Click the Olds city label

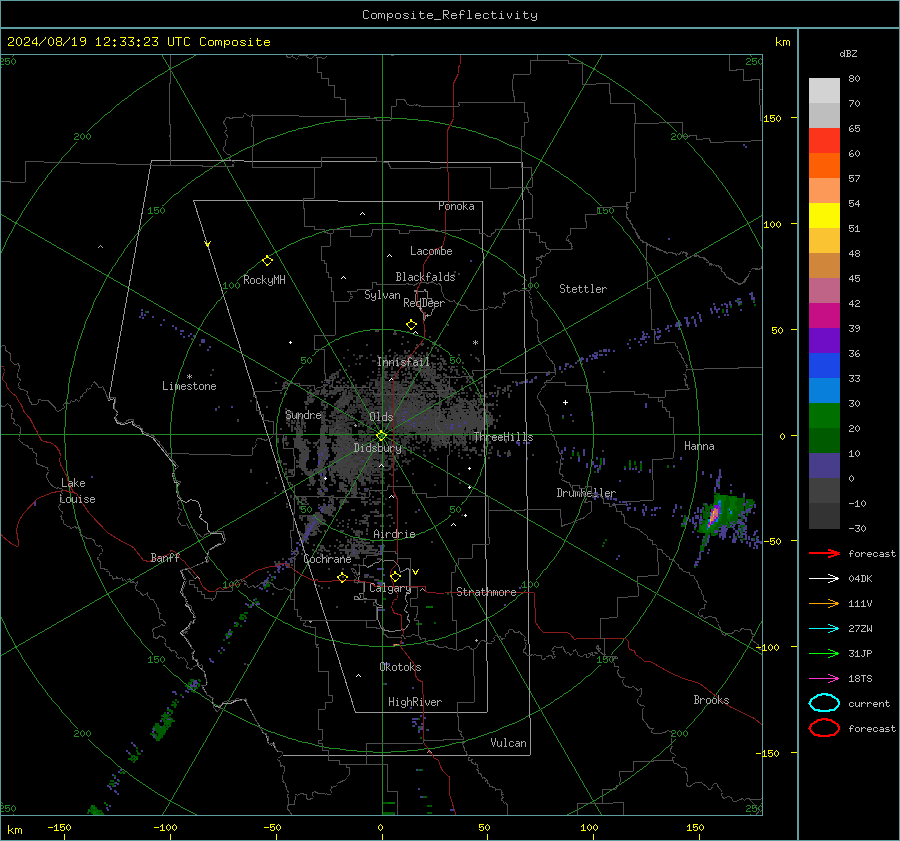(381, 417)
